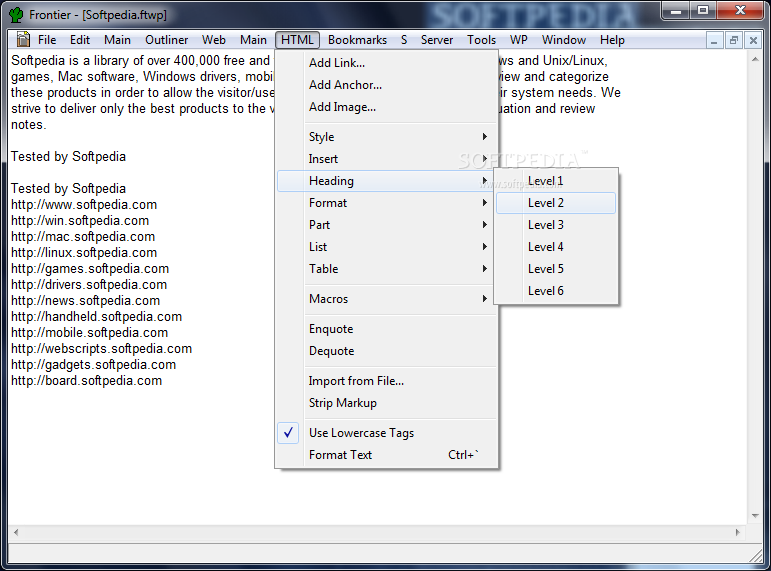Open the Web menu
Screen dimensions: 771x571
coord(214,40)
